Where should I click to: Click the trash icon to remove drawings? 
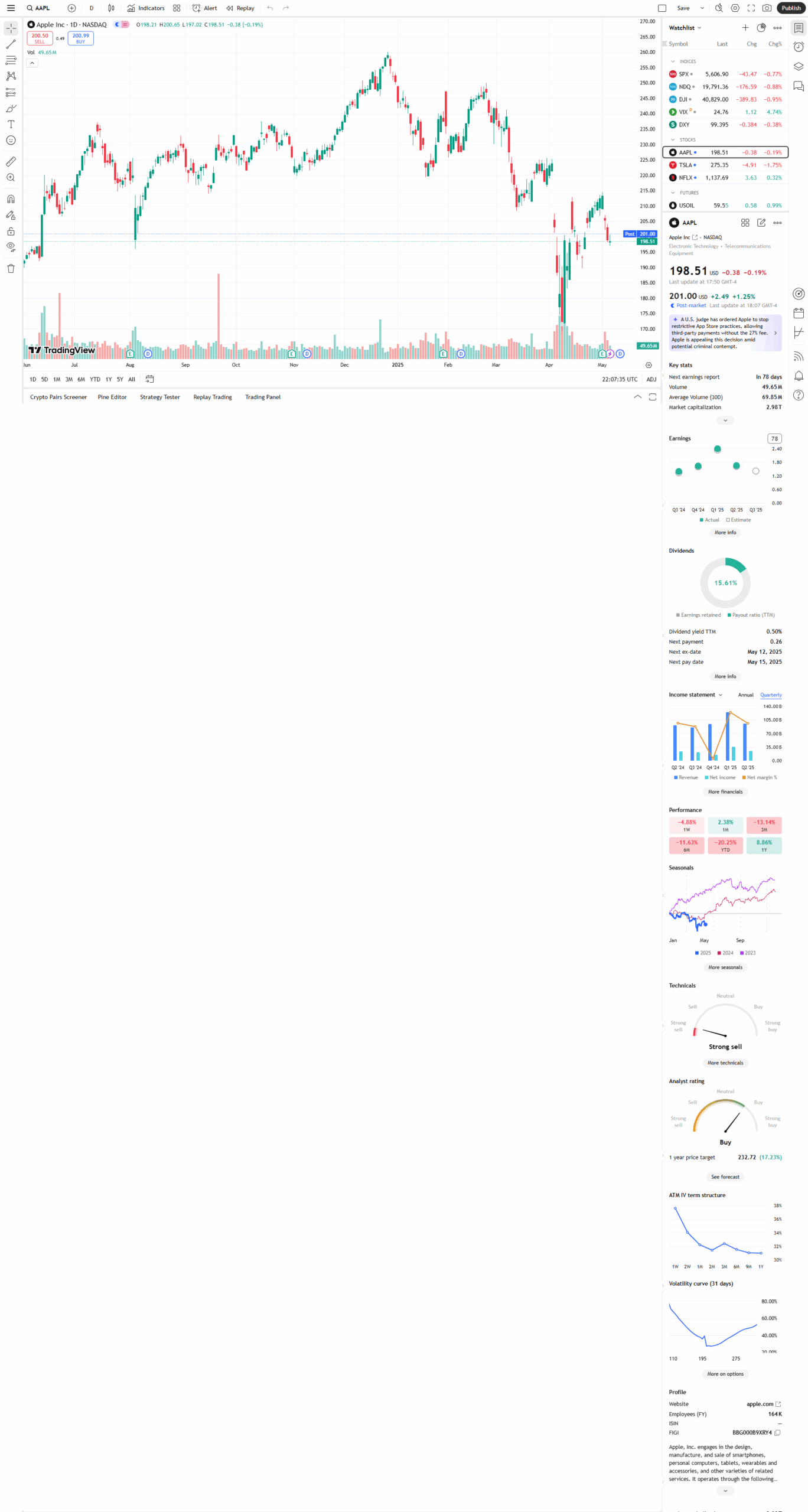pyautogui.click(x=11, y=269)
